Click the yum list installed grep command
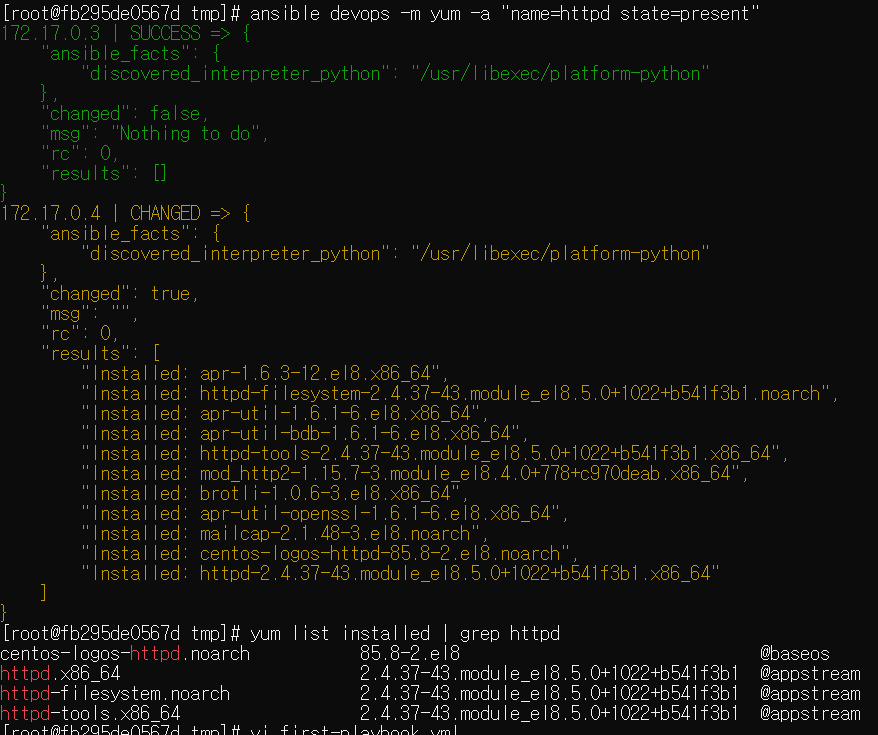Image resolution: width=878 pixels, height=735 pixels. tap(405, 633)
